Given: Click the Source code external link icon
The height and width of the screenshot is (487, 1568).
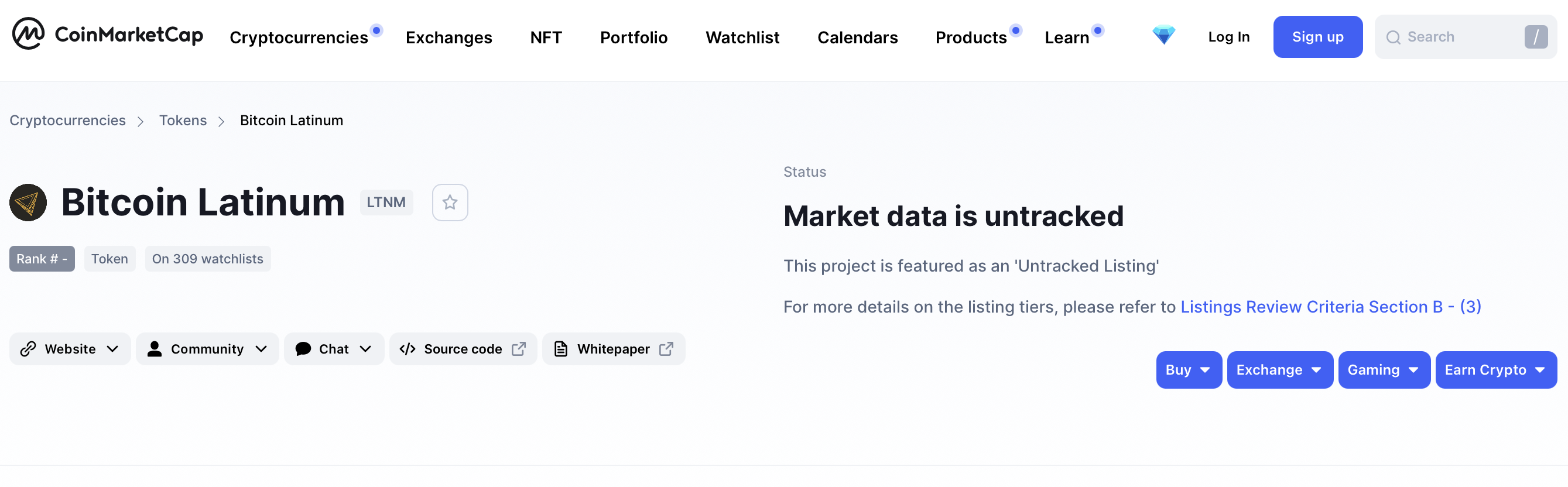Looking at the screenshot, I should coord(519,349).
